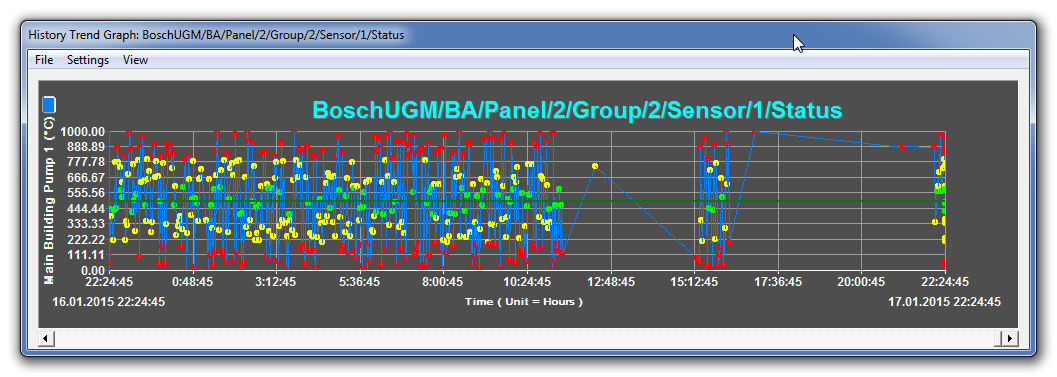Viewport: 1057px width, 377px height.
Task: Click the window title bar text
Action: pyautogui.click(x=216, y=35)
